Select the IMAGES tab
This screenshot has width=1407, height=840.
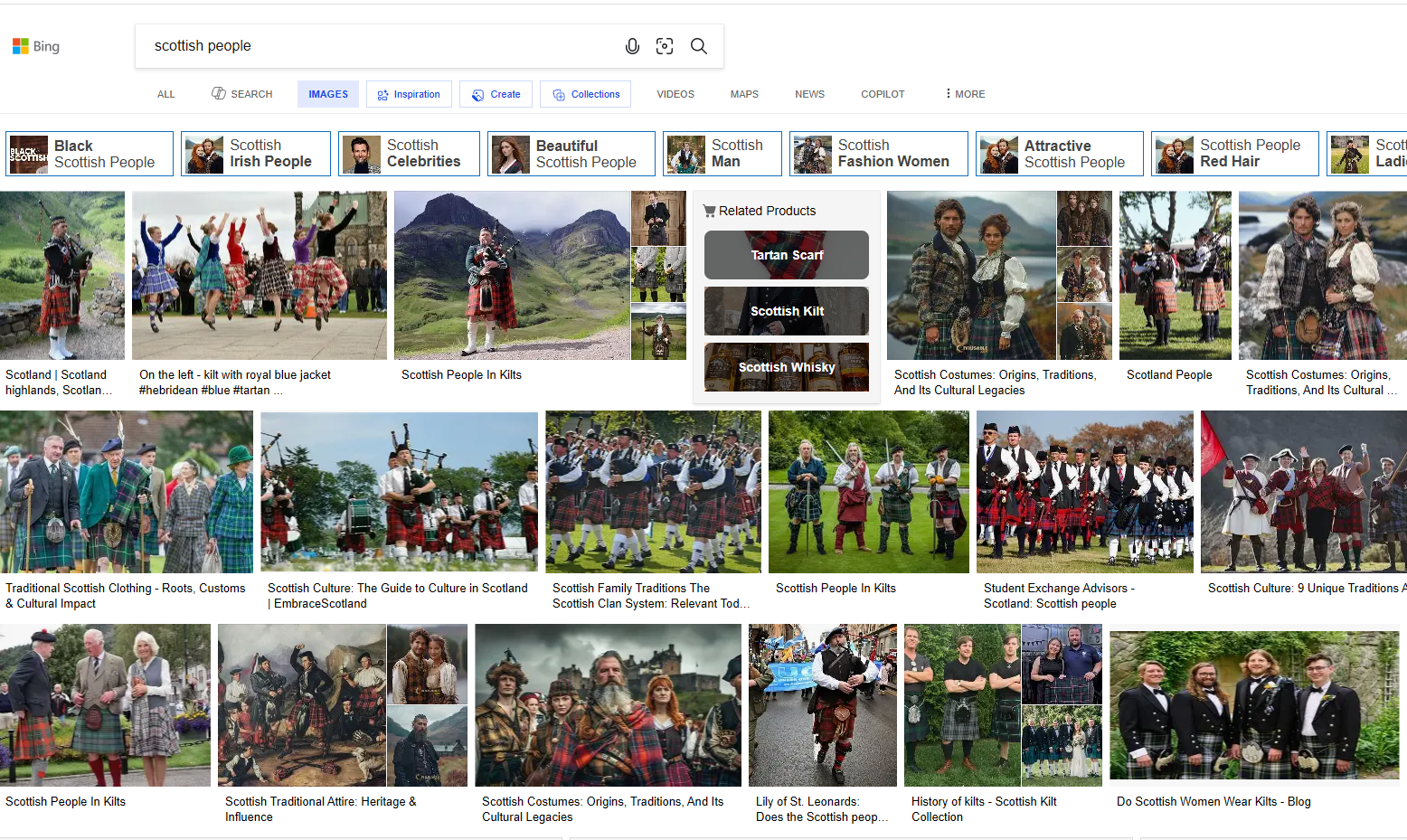(x=328, y=94)
